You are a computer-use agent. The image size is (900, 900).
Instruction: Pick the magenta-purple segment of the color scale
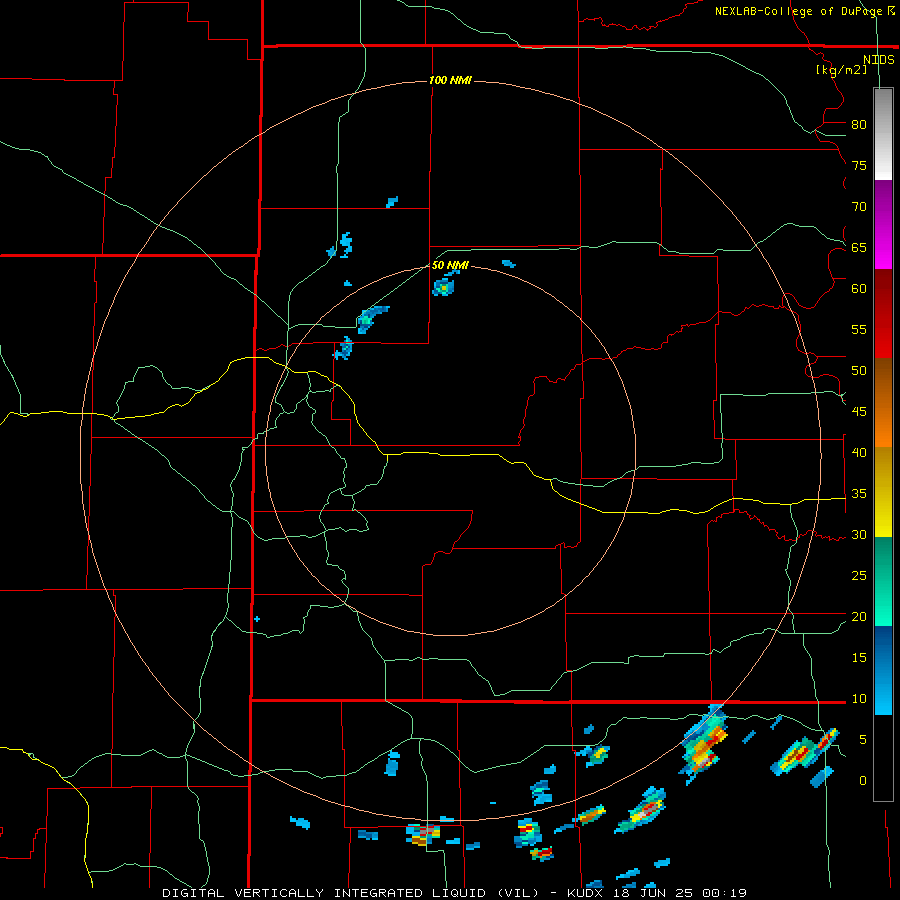click(x=883, y=224)
